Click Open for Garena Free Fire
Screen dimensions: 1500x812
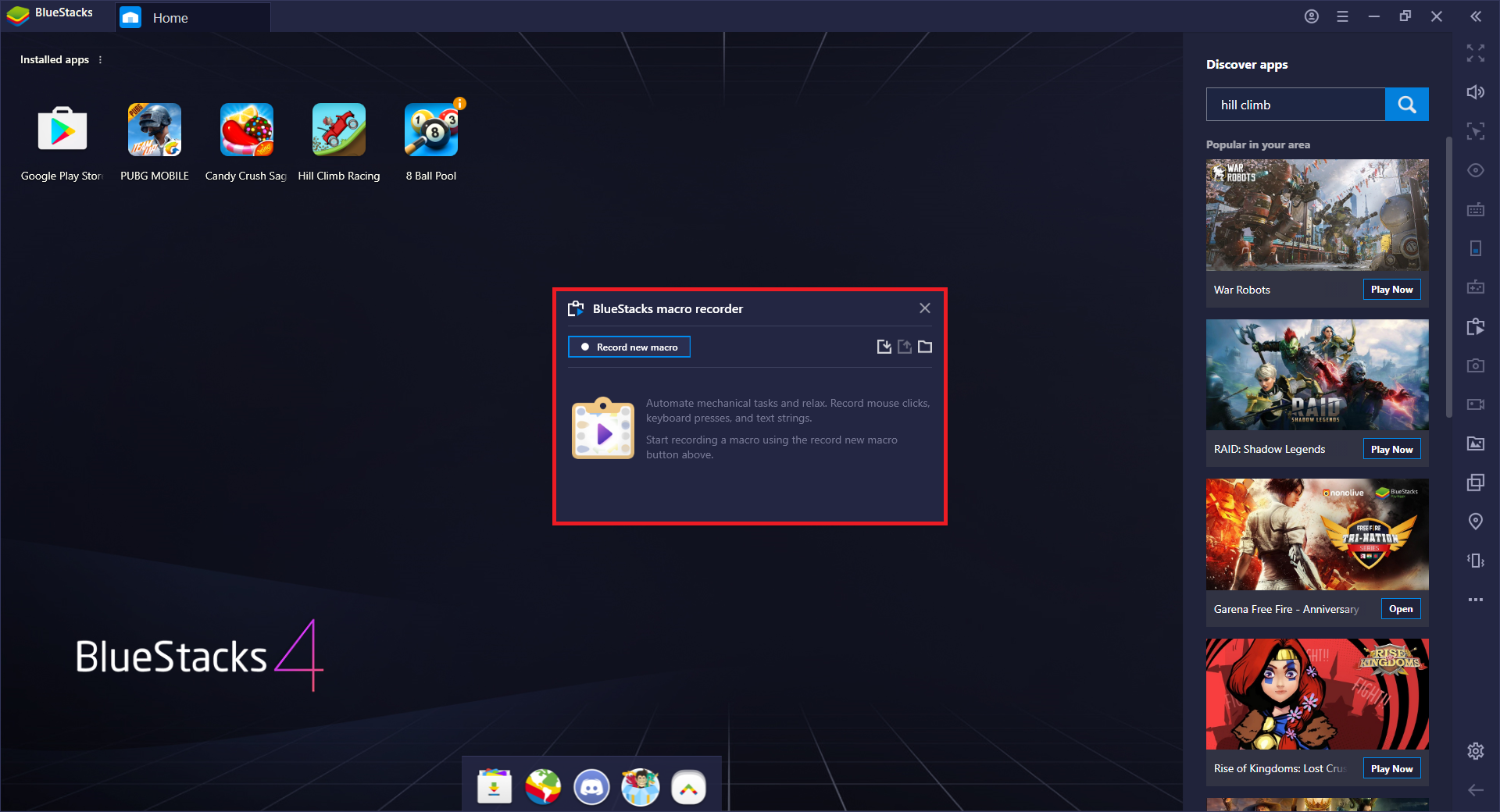pos(1401,609)
